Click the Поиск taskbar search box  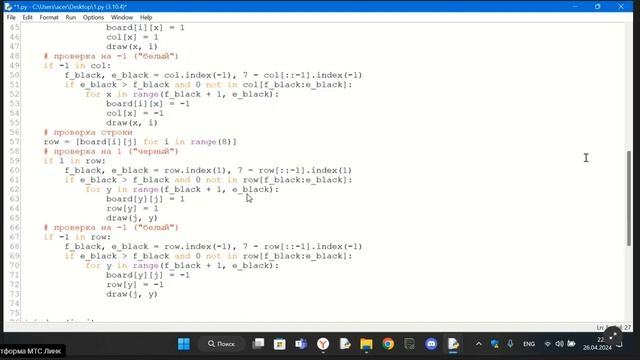click(x=222, y=344)
